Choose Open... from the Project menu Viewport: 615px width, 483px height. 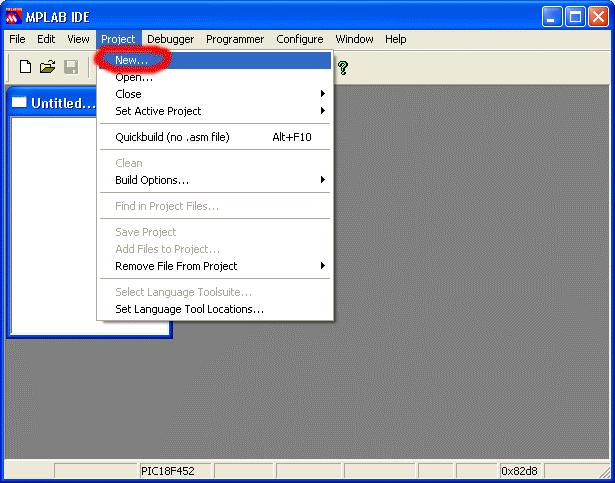(215, 77)
